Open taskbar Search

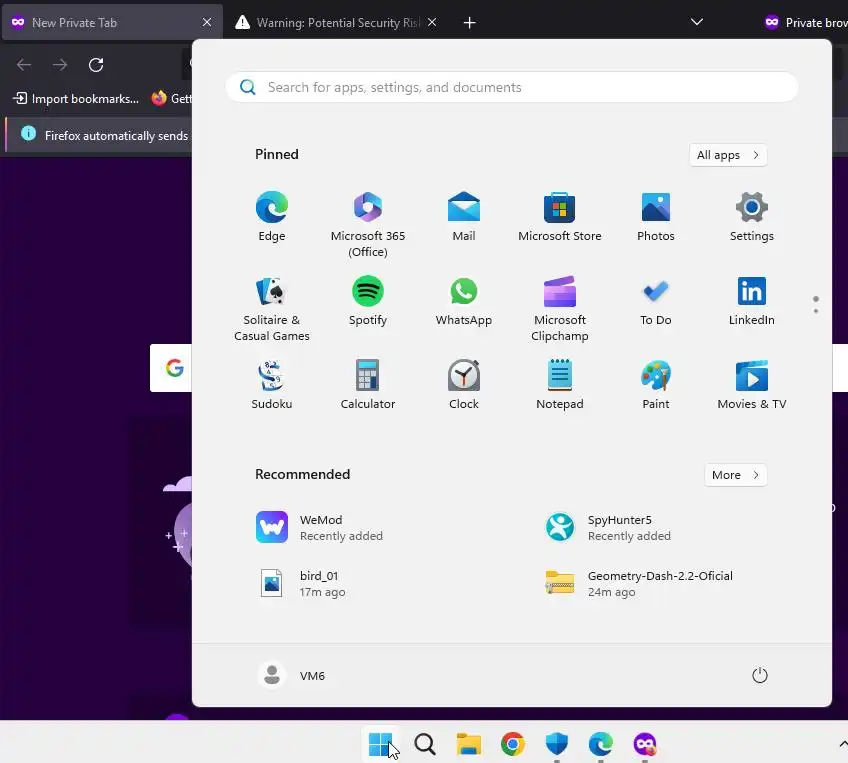coord(425,744)
